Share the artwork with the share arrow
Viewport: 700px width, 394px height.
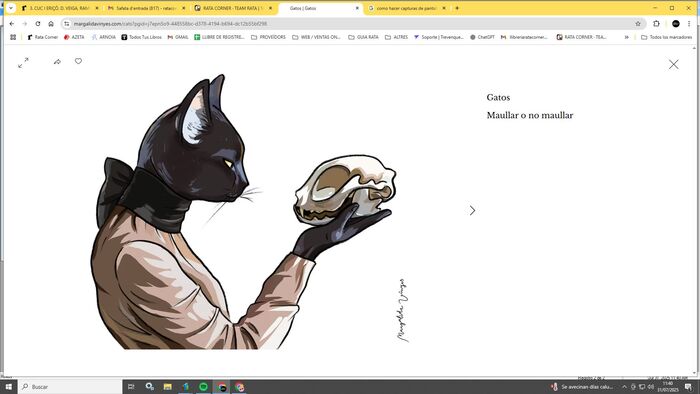pos(57,62)
